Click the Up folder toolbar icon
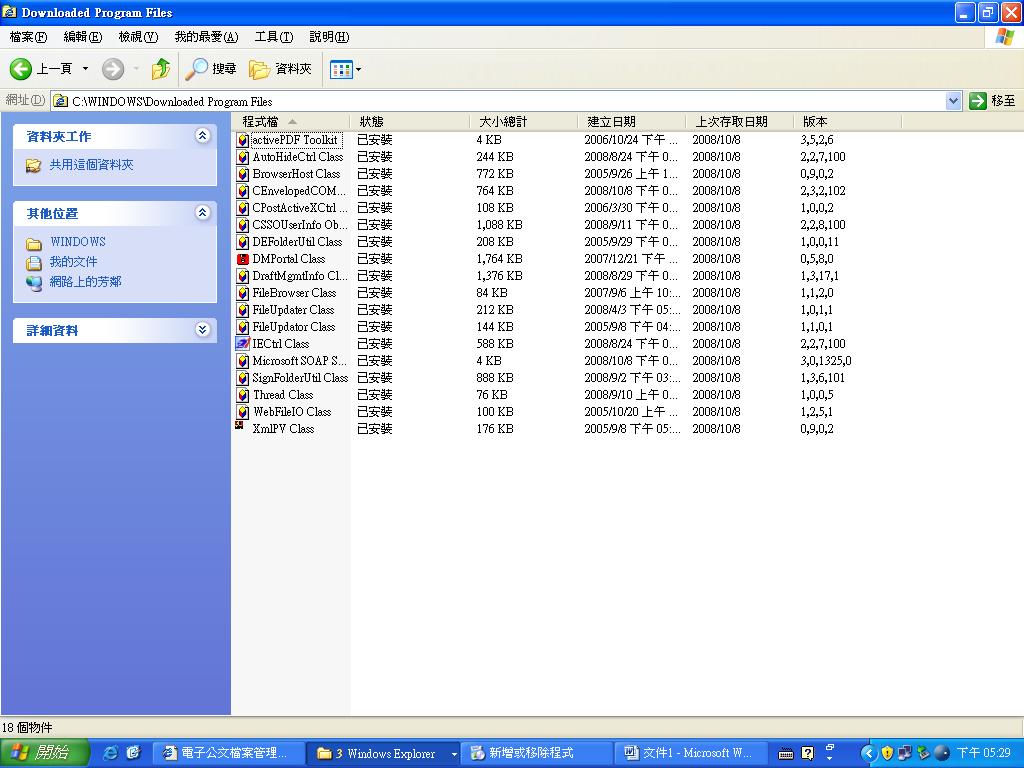Viewport: 1024px width, 768px height. point(160,69)
